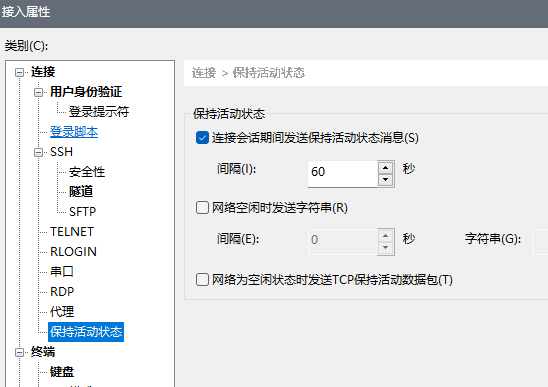Open 登录提示符 settings

pos(99,112)
